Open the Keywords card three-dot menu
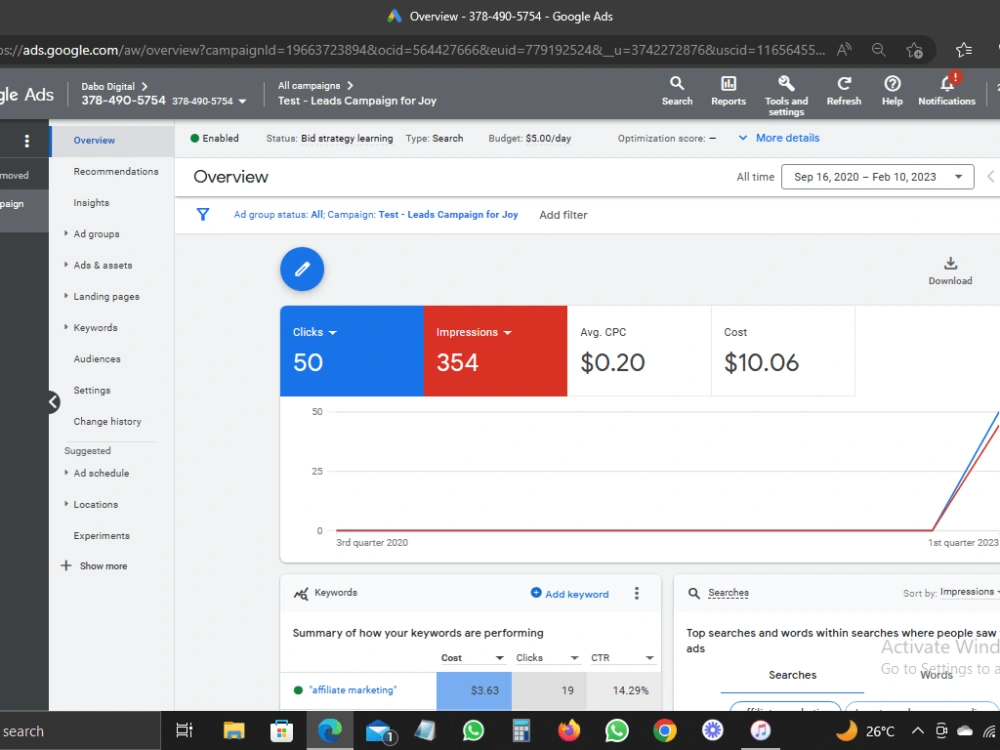1000x750 pixels. (x=636, y=594)
